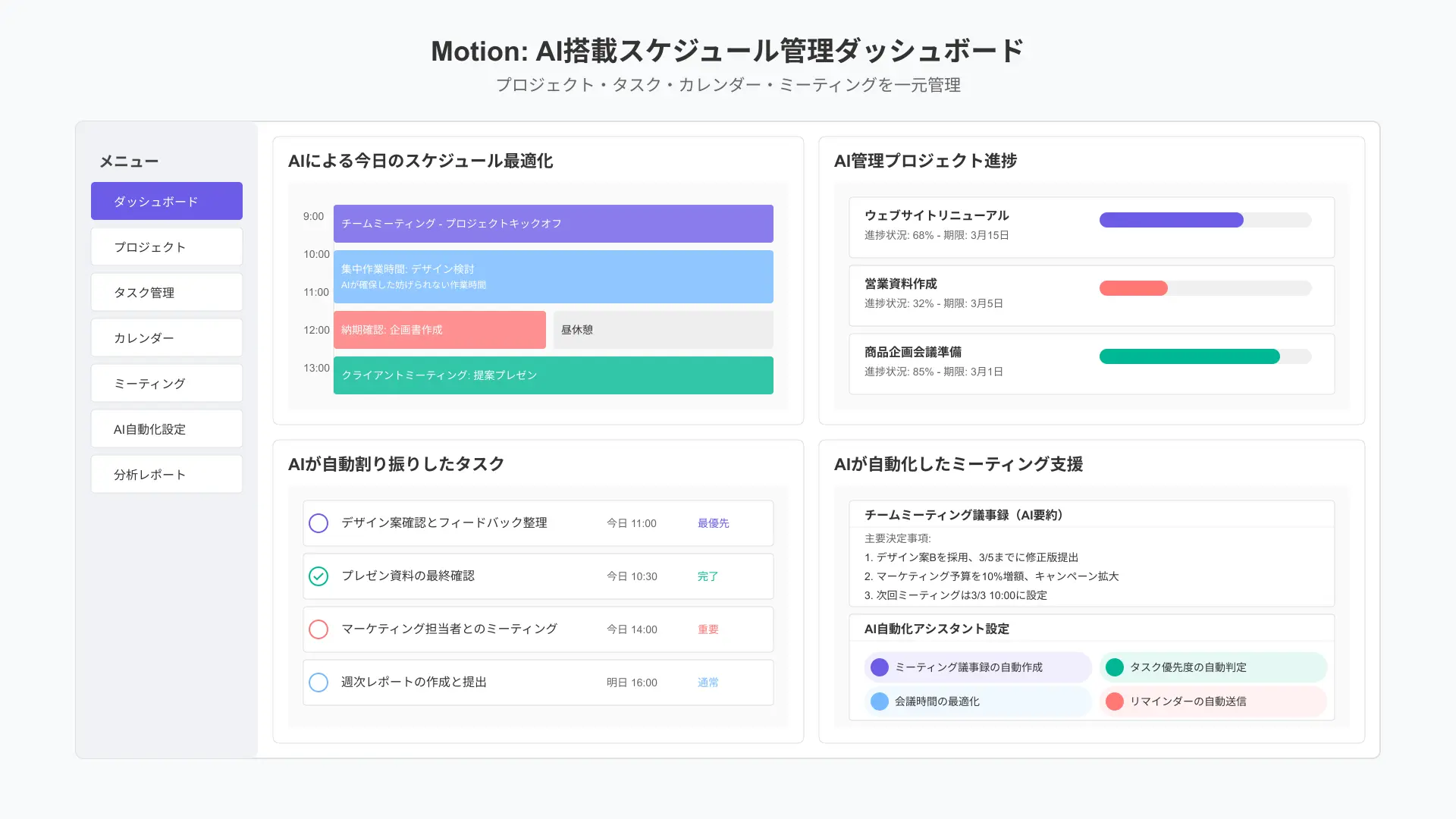Toggle the リマインダーの自動送信 red dot

[1115, 701]
